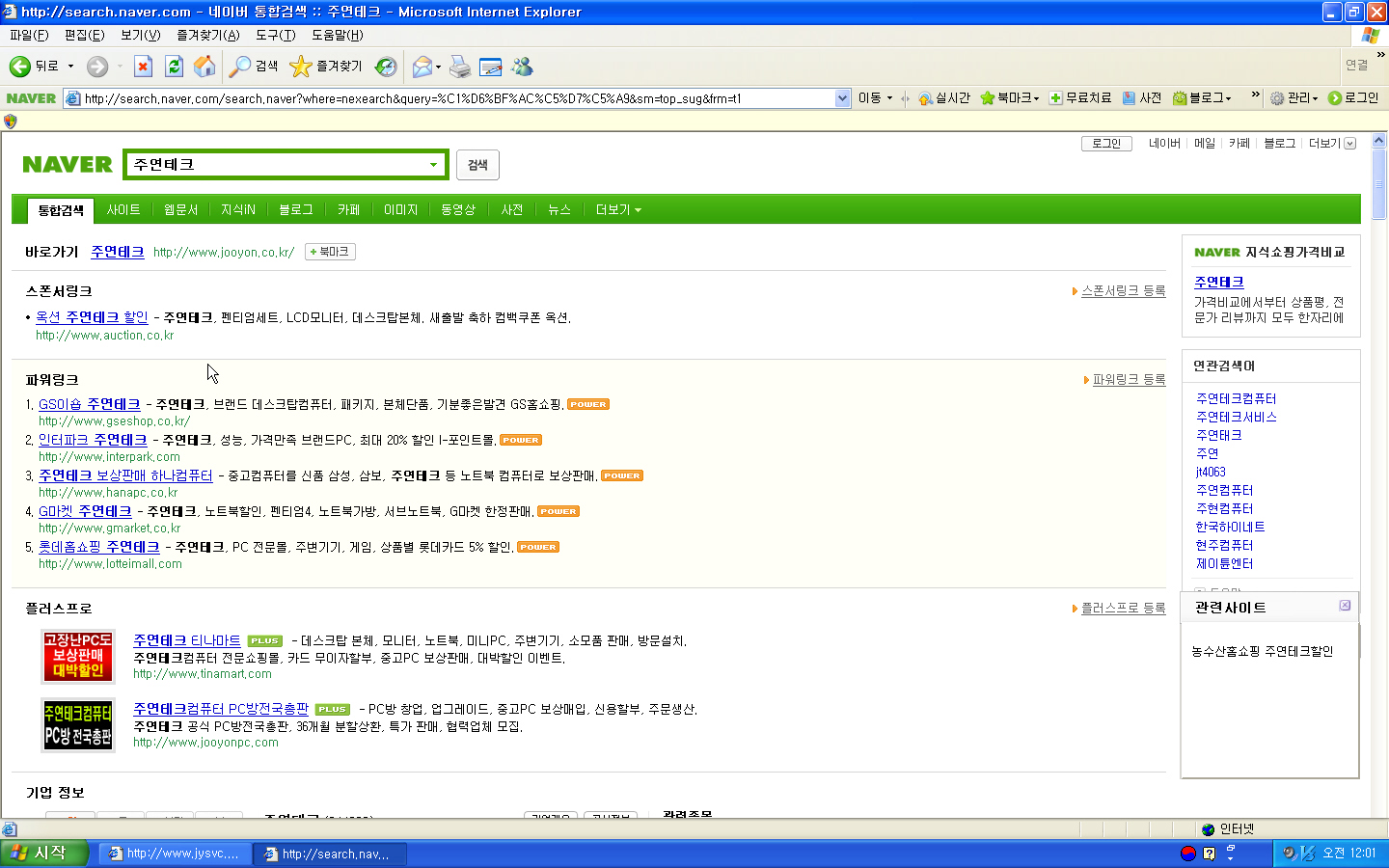
Task: Refresh the page with the green arrows icon
Action: (174, 67)
